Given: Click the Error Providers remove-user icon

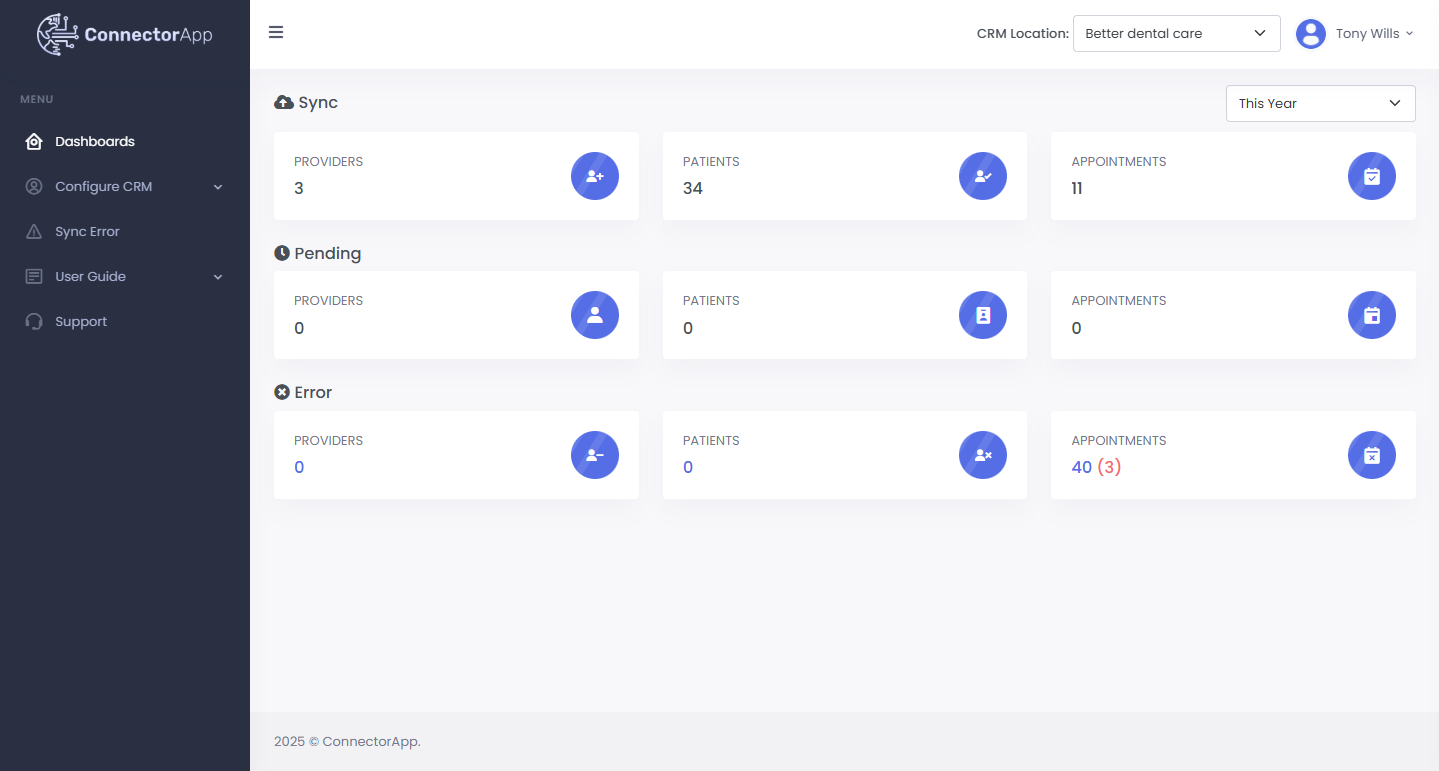Looking at the screenshot, I should point(595,455).
